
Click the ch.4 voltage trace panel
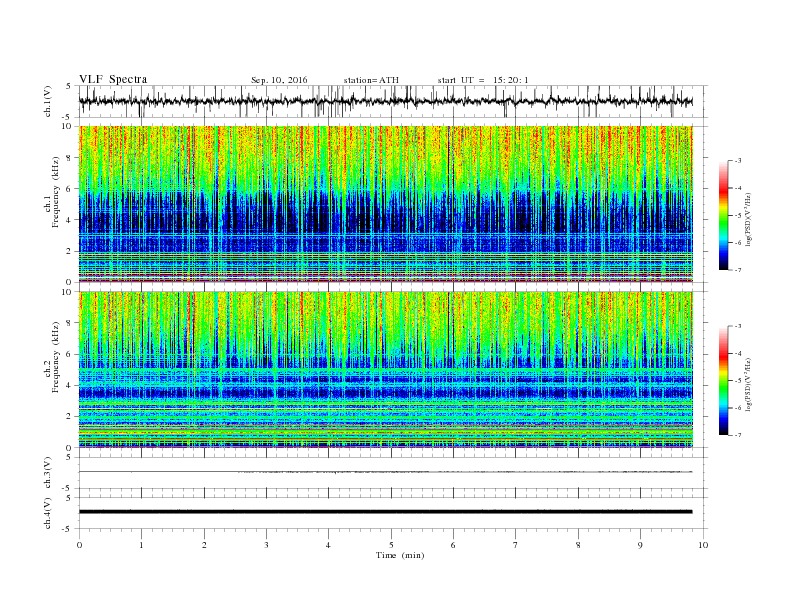(393, 513)
